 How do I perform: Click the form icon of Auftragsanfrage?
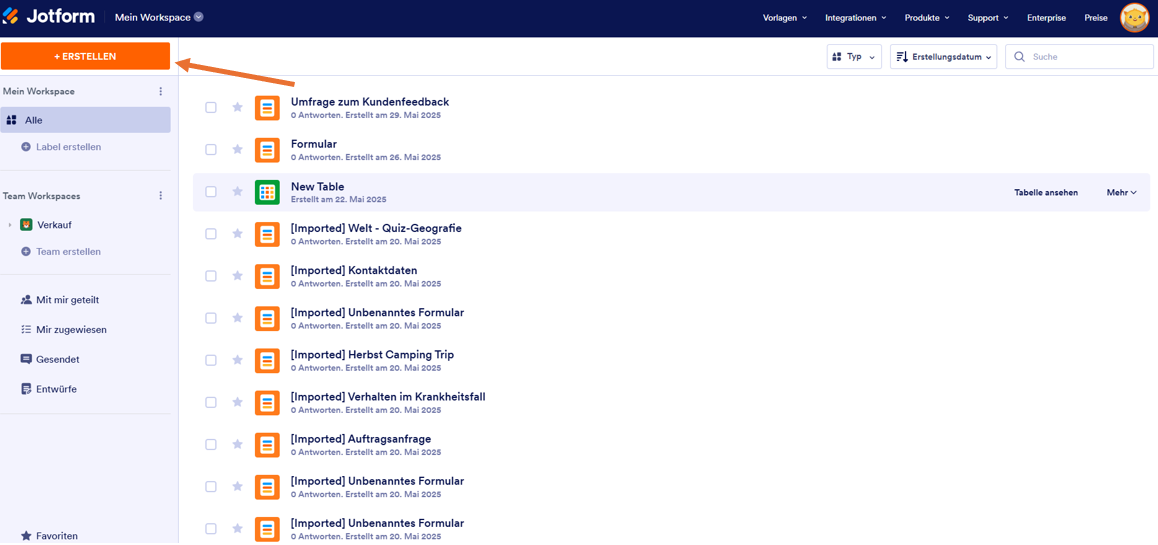(267, 445)
